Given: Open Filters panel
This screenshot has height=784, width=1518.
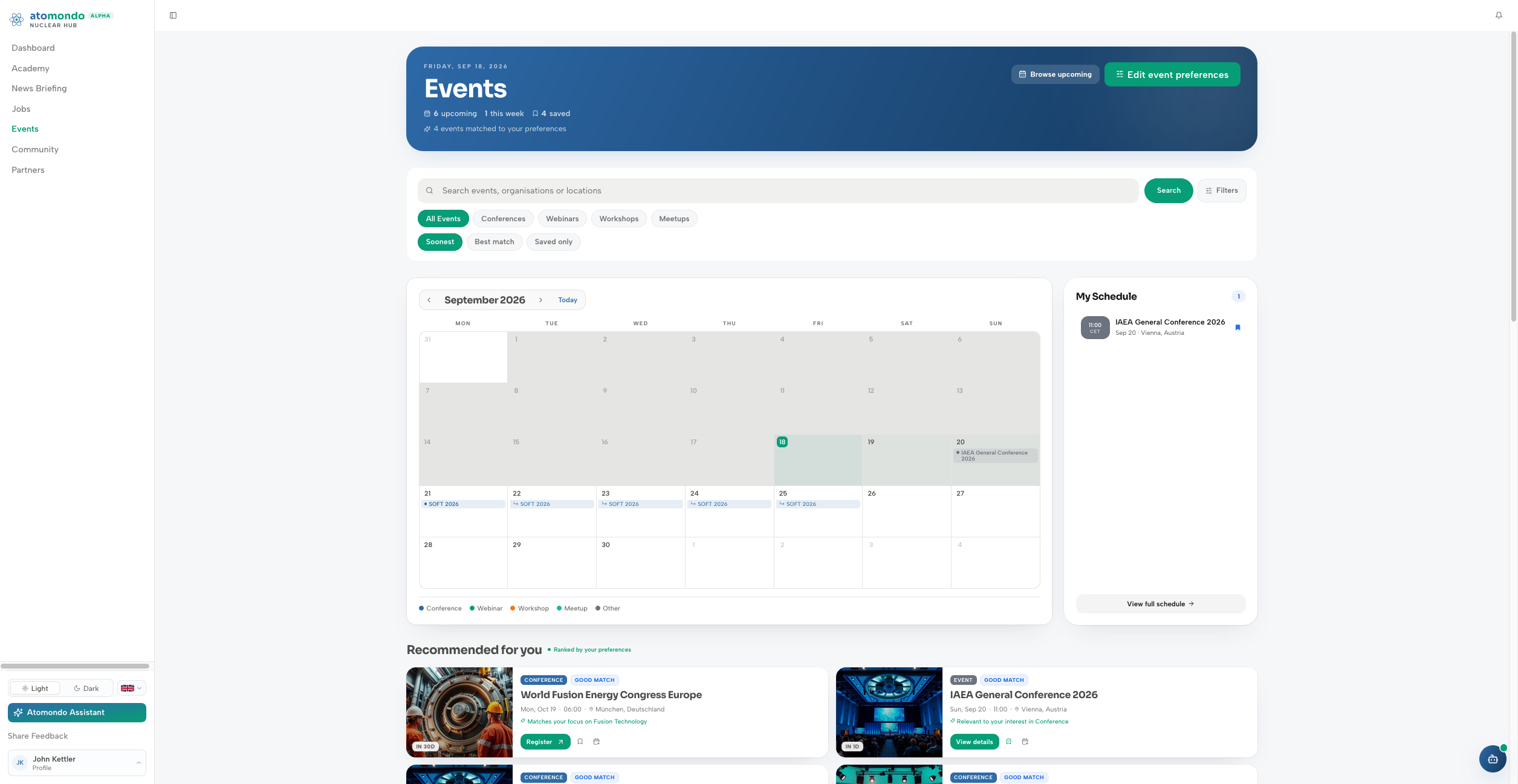Looking at the screenshot, I should (1221, 190).
